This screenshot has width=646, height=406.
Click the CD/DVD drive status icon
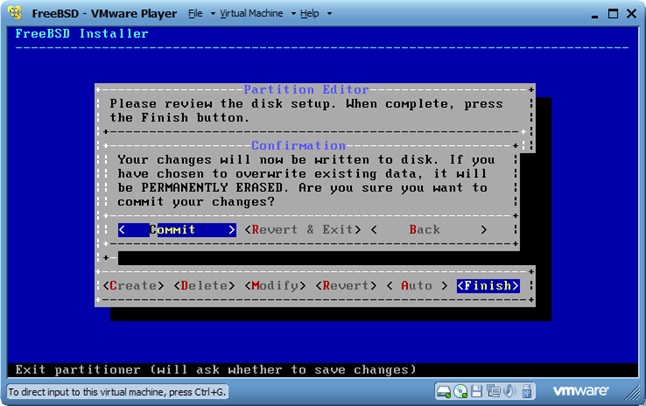[461, 391]
